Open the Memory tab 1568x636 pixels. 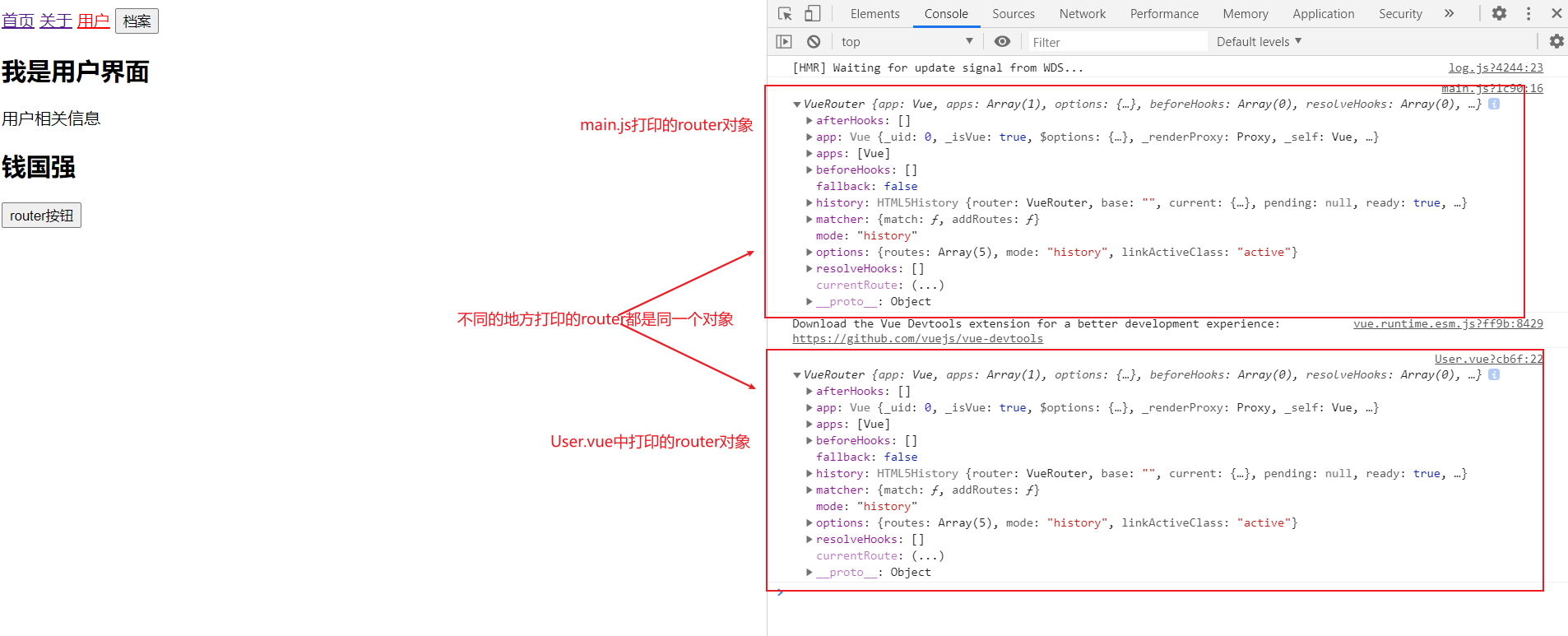(x=1246, y=14)
